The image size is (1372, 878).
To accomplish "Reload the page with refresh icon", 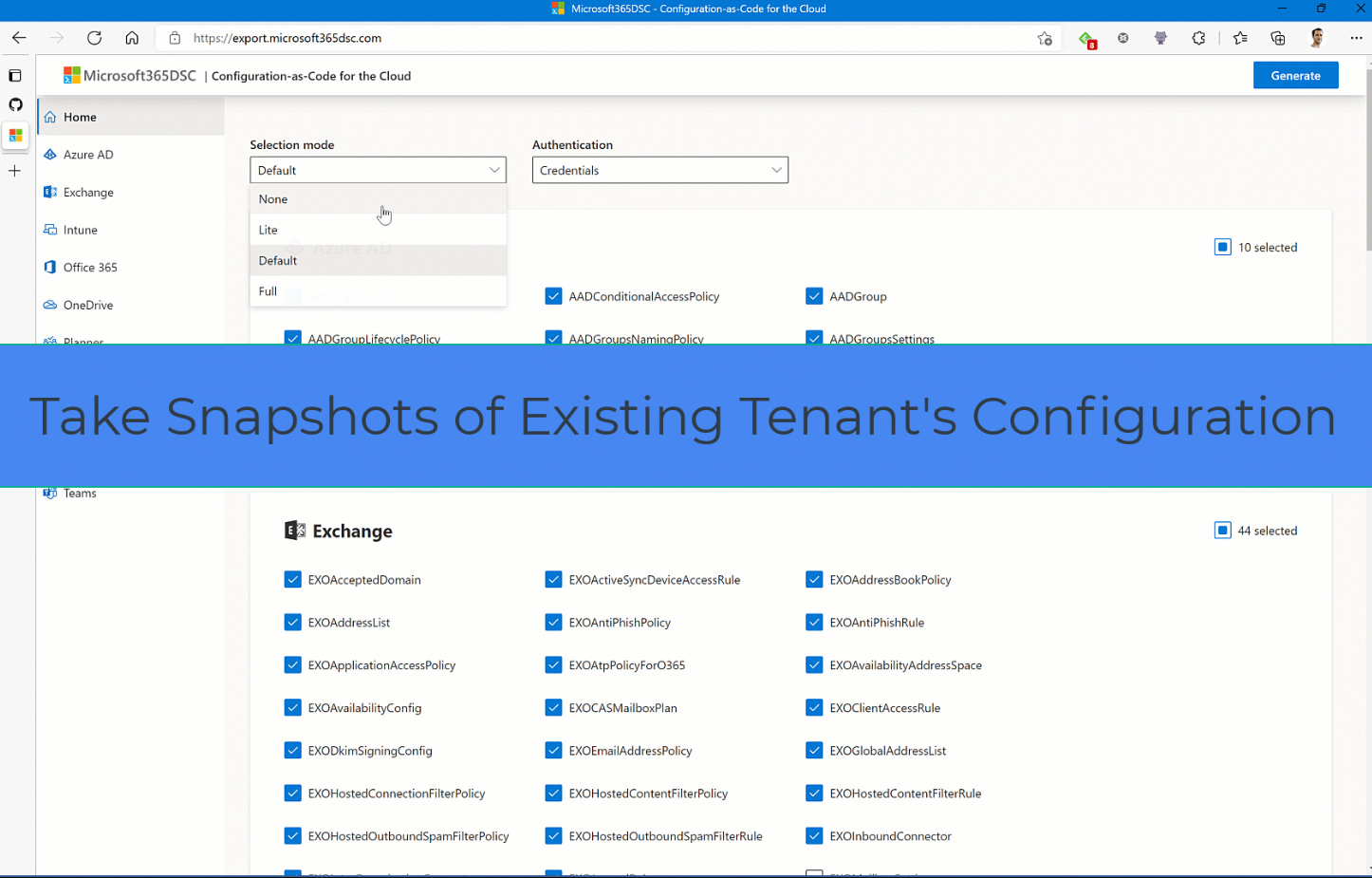I will [x=94, y=38].
